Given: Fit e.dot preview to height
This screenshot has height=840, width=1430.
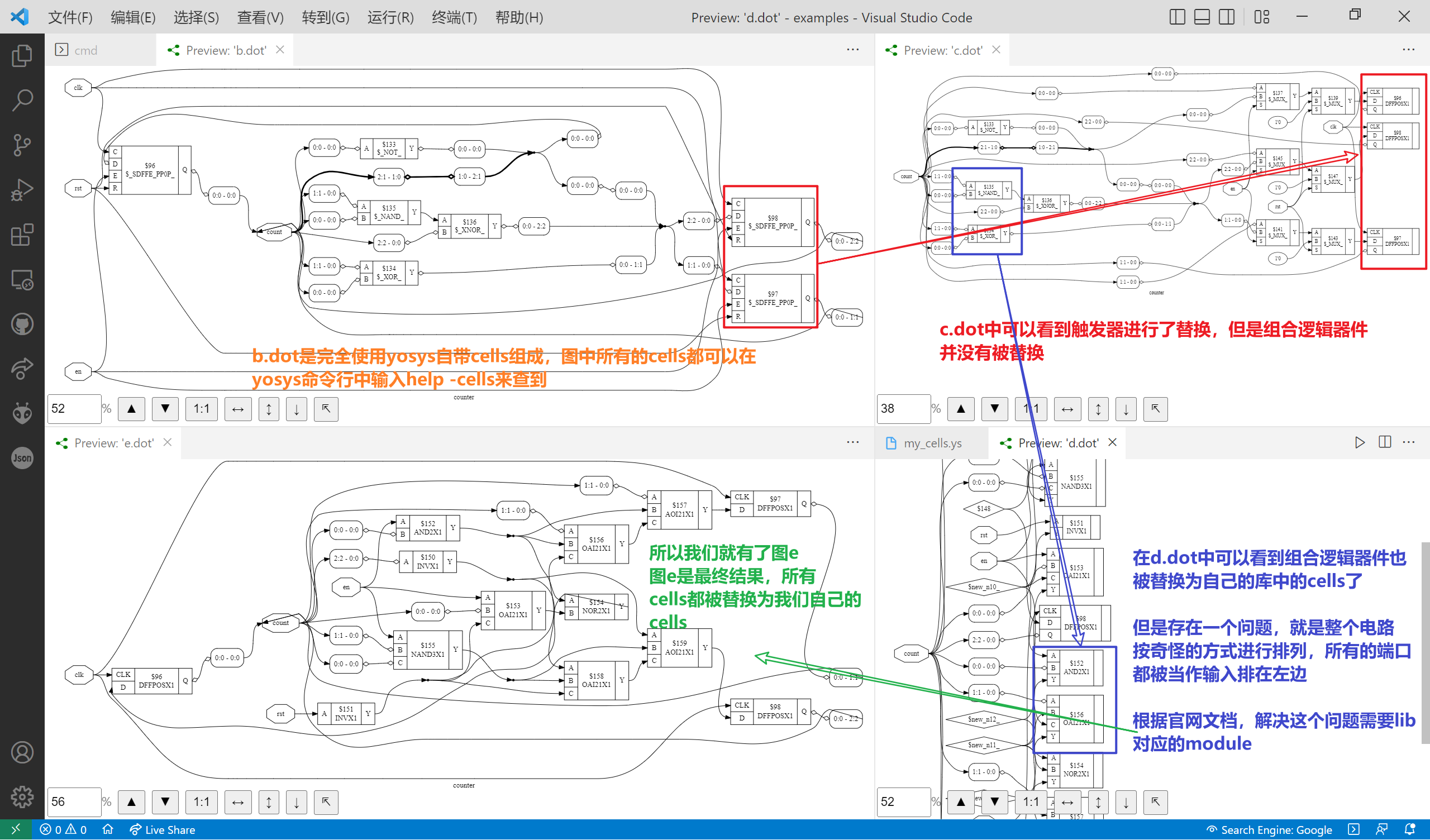Looking at the screenshot, I should [x=269, y=802].
